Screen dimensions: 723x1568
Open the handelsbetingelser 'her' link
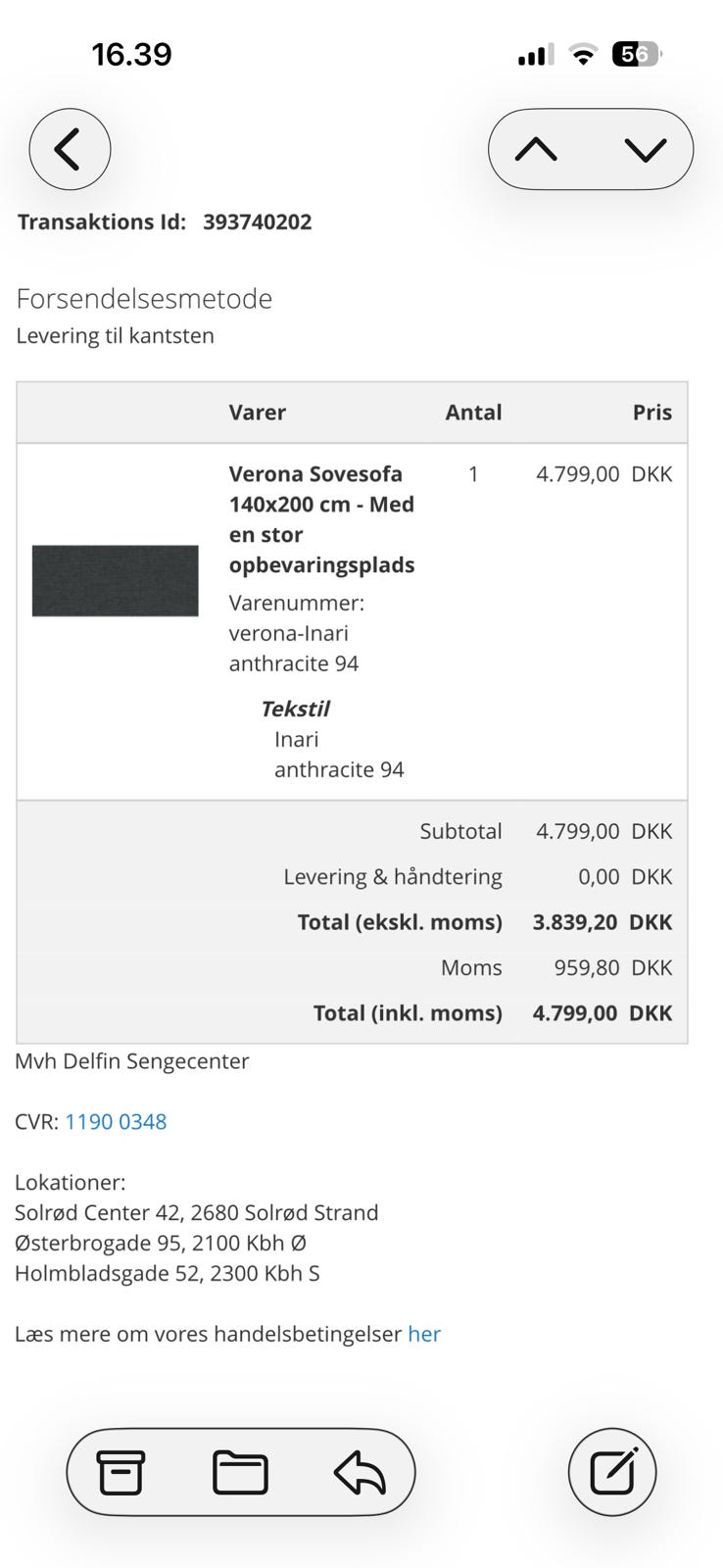[424, 1334]
